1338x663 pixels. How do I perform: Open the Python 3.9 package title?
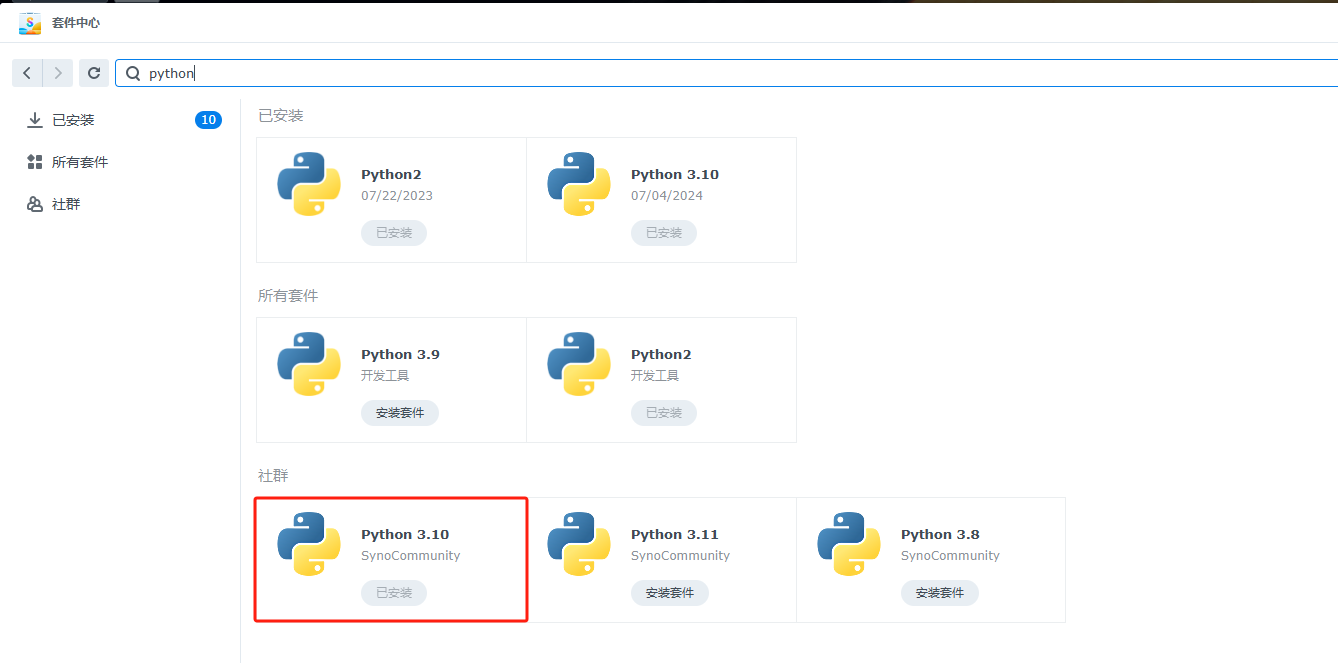(x=400, y=354)
